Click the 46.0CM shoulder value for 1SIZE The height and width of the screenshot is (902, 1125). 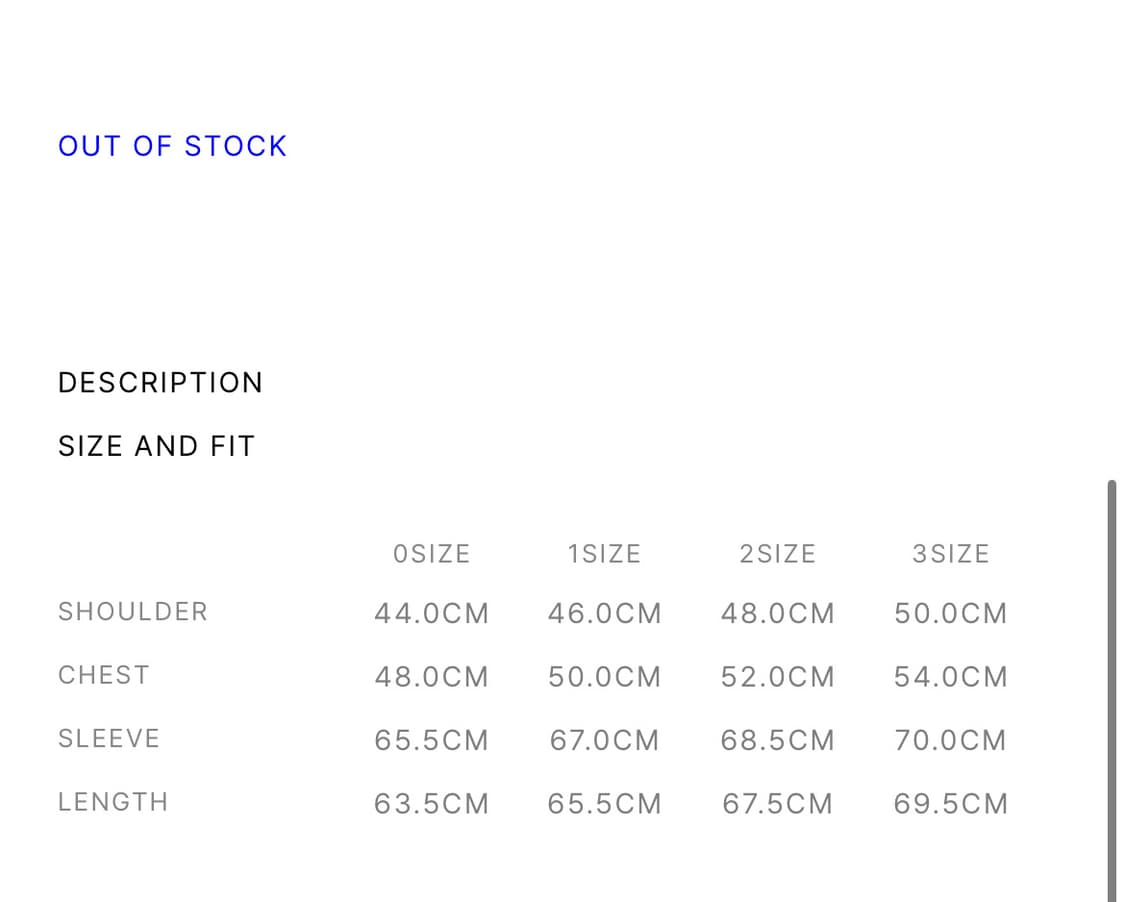coord(604,614)
